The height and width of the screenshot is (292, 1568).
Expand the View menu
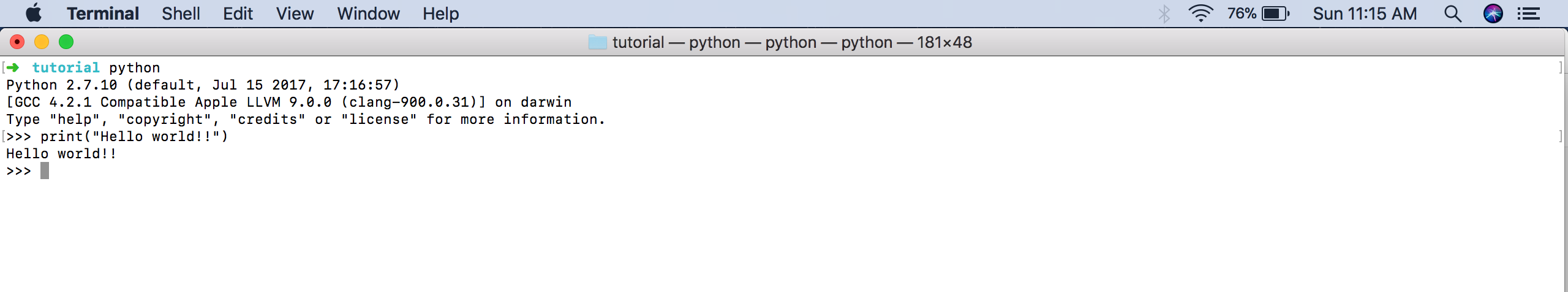pyautogui.click(x=295, y=13)
